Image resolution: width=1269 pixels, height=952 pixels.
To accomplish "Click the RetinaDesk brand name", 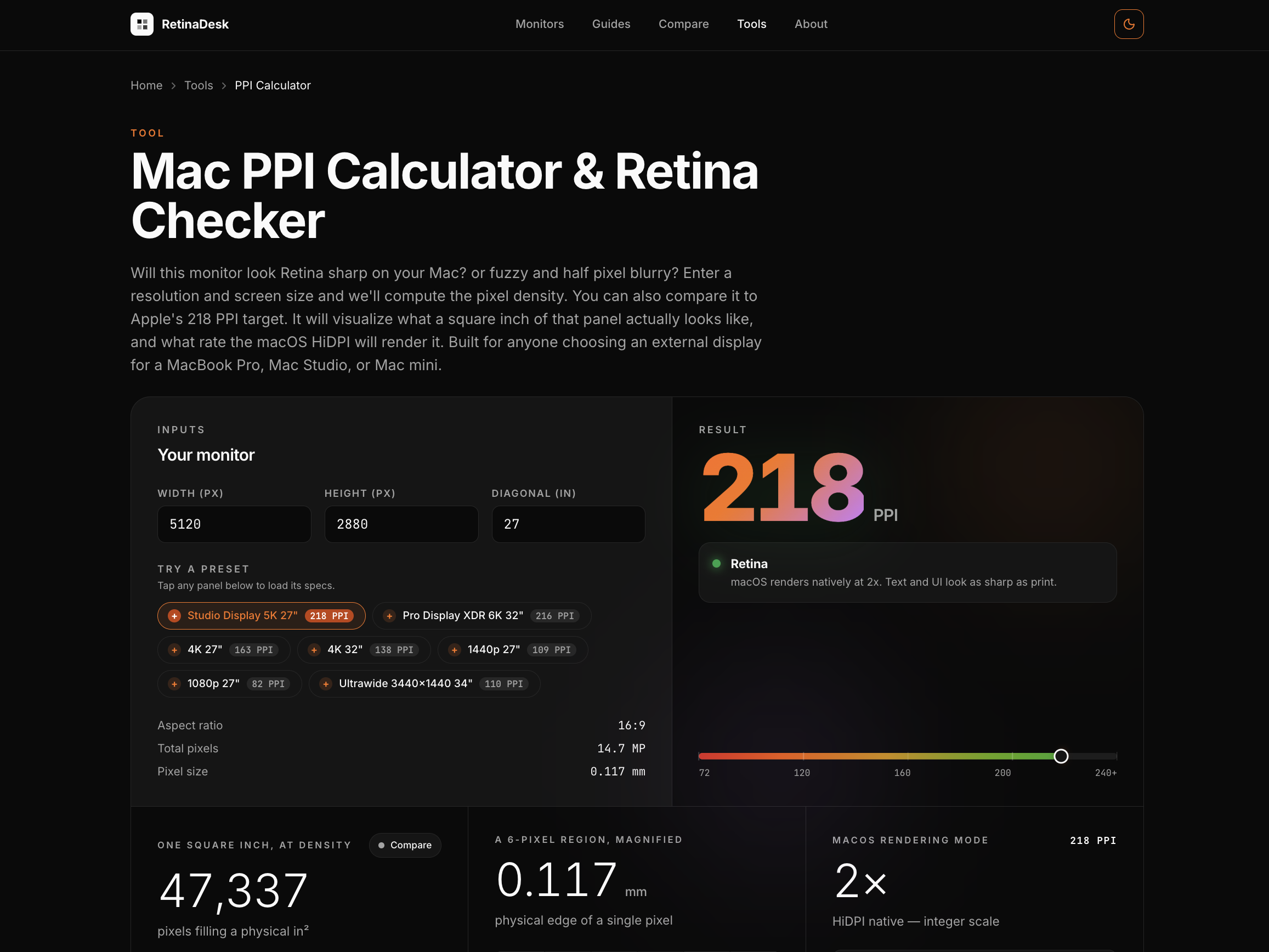I will [x=195, y=24].
